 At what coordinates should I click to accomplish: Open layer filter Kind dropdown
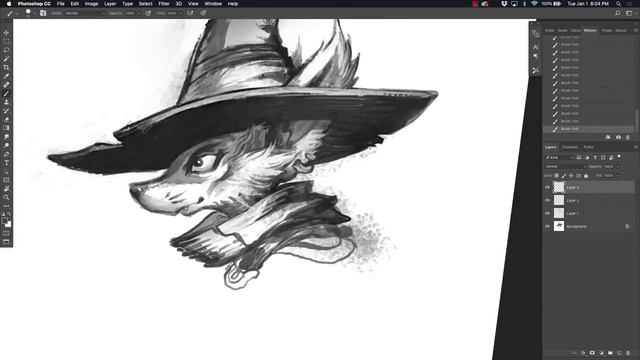[x=559, y=157]
